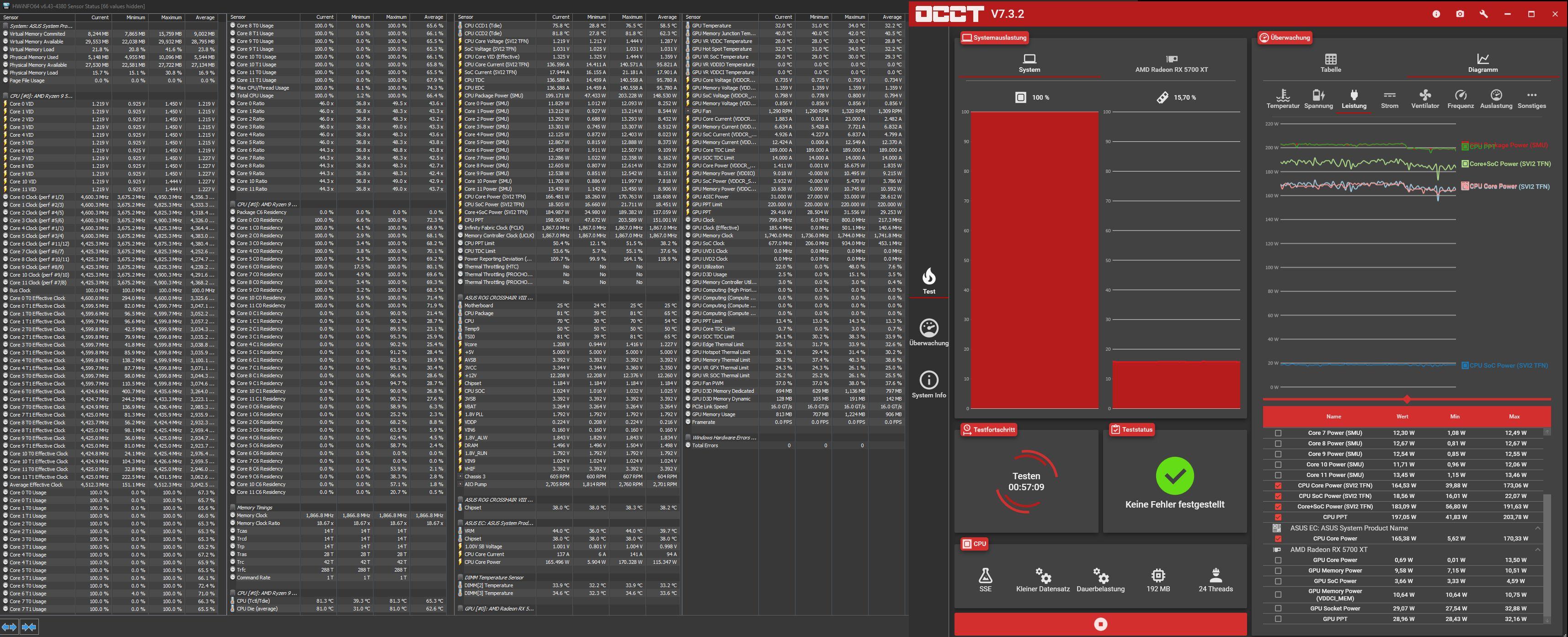Click the 192 MB memory chip option
This screenshot has width=1568, height=637.
tap(1158, 580)
